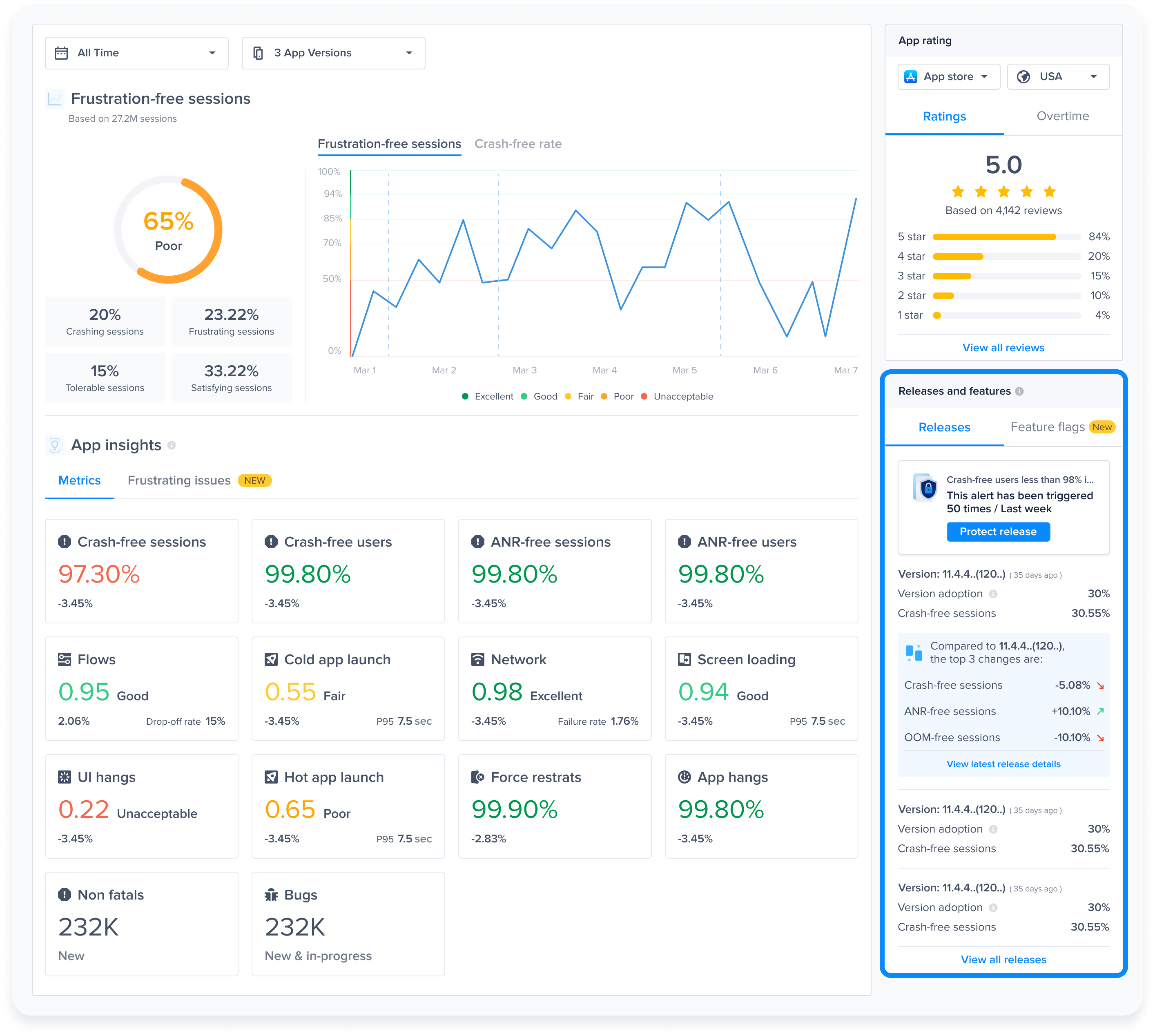This screenshot has width=1155, height=1036.
Task: Click the Hot app launch icon
Action: (271, 777)
